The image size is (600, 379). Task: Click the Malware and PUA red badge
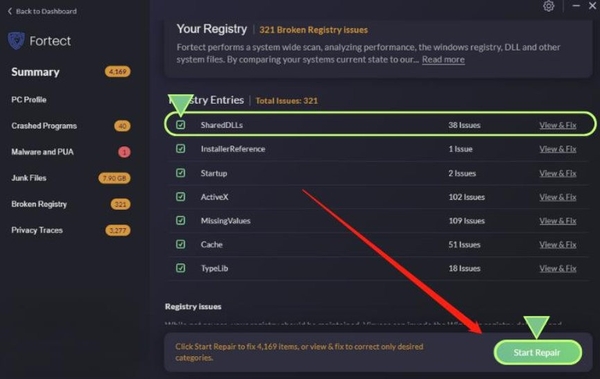(x=124, y=152)
